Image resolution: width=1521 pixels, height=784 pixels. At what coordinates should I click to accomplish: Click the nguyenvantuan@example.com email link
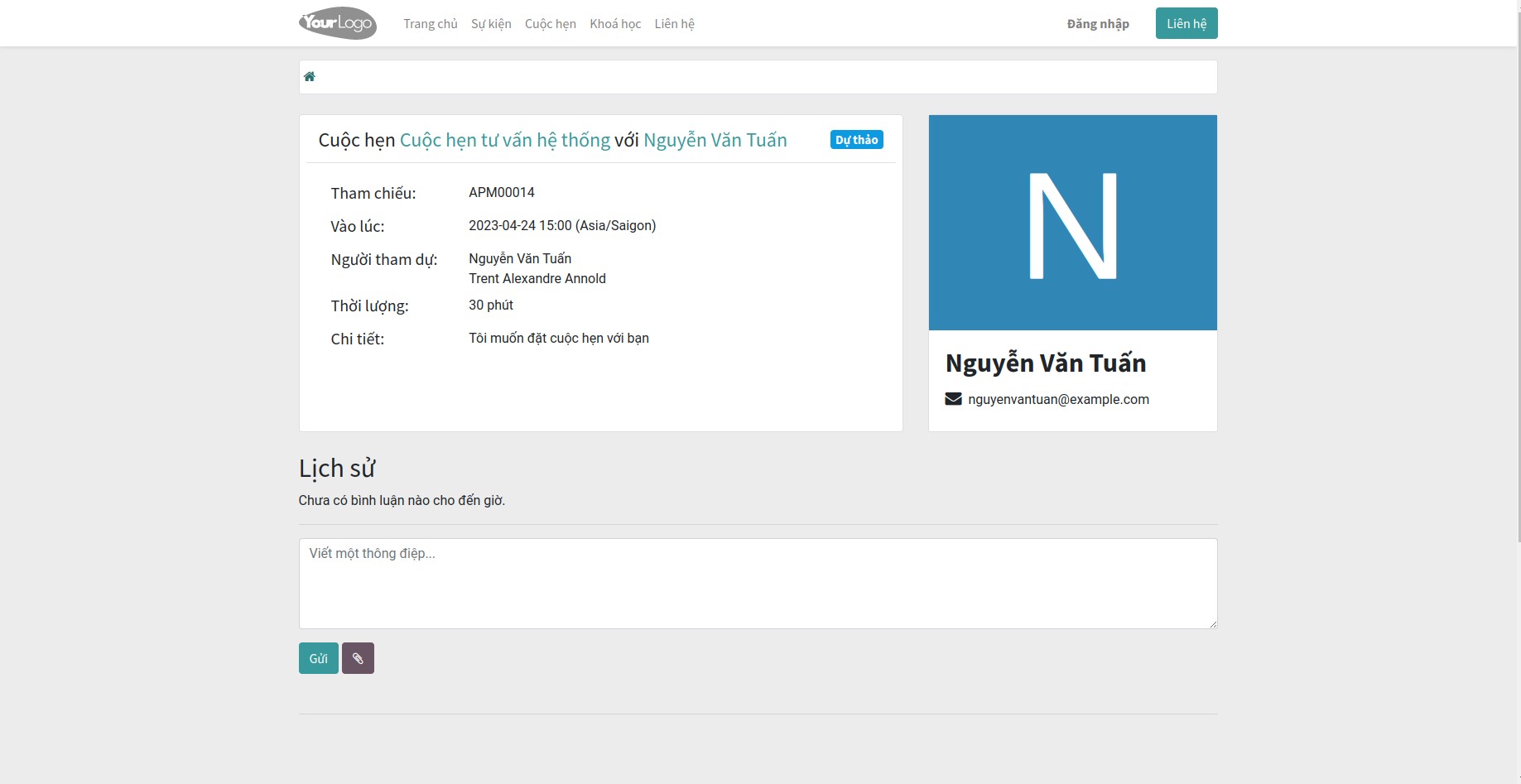pos(1059,398)
